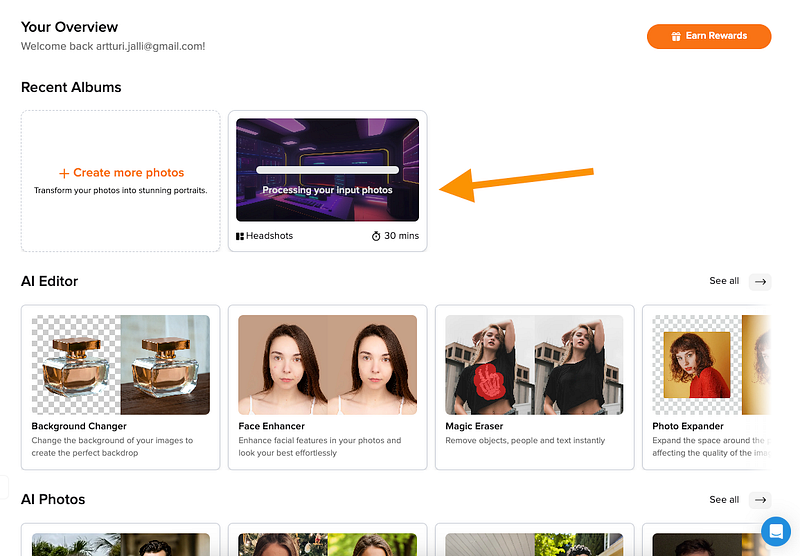Click the Welcome back email text

(113, 46)
